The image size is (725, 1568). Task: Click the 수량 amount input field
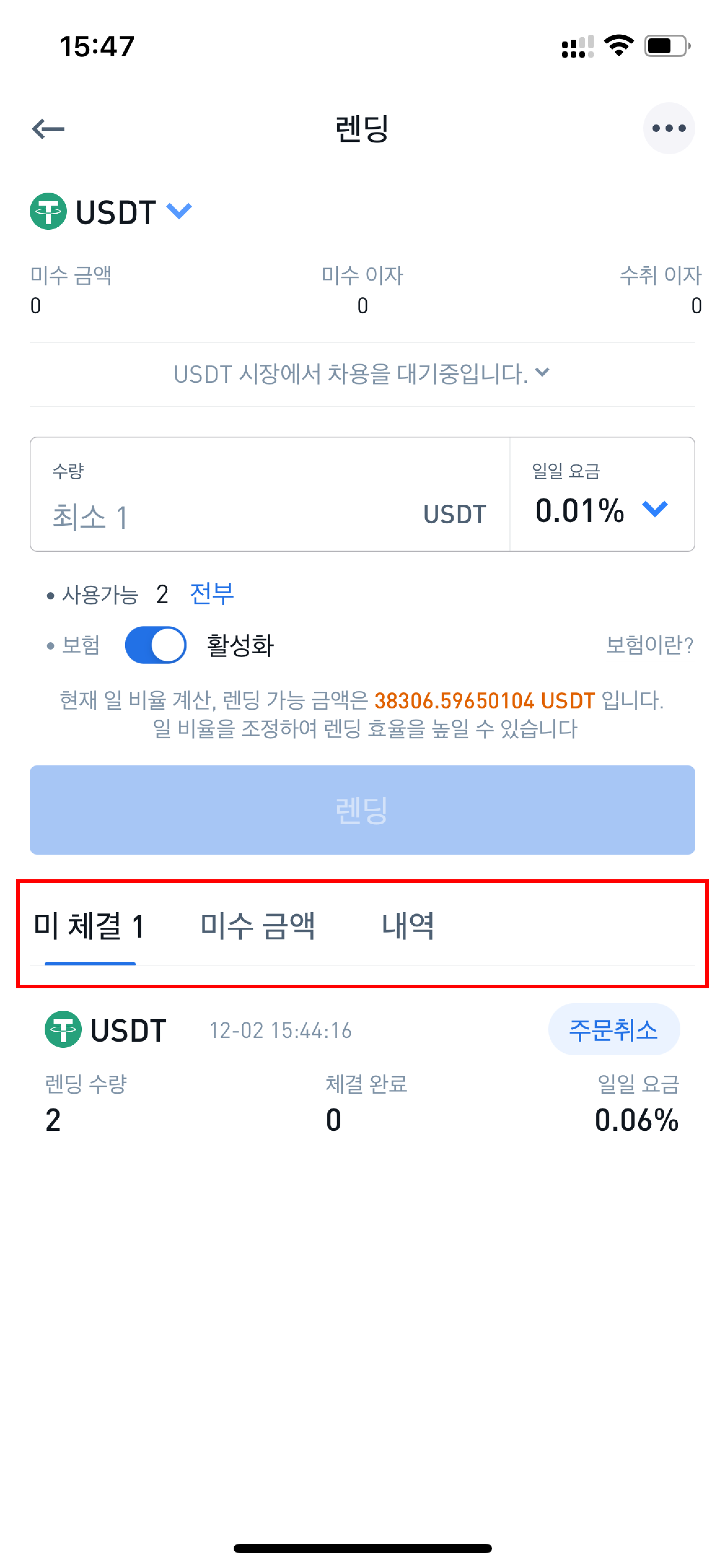pos(231,516)
